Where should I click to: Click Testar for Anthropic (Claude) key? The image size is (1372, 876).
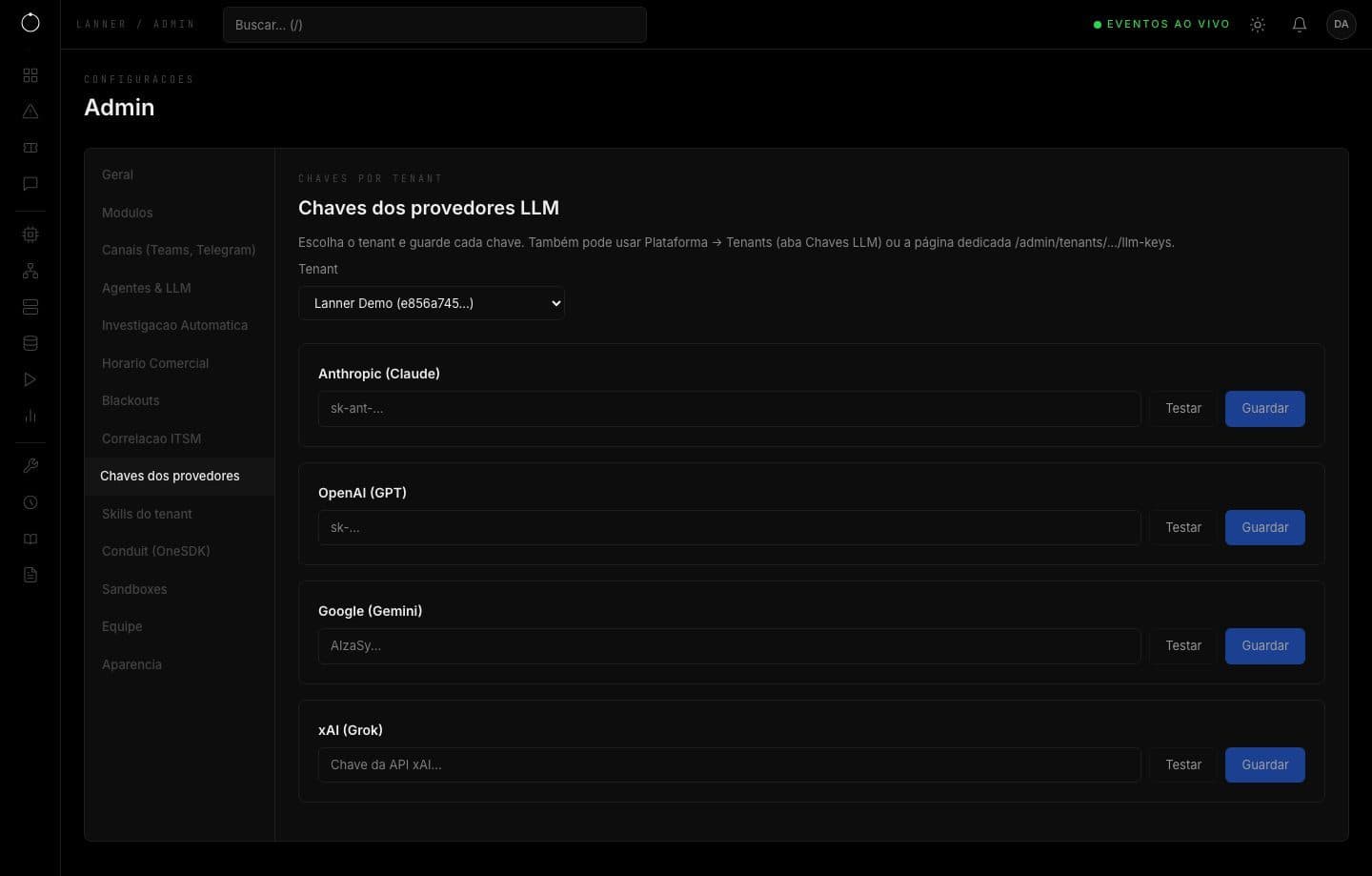click(x=1183, y=408)
